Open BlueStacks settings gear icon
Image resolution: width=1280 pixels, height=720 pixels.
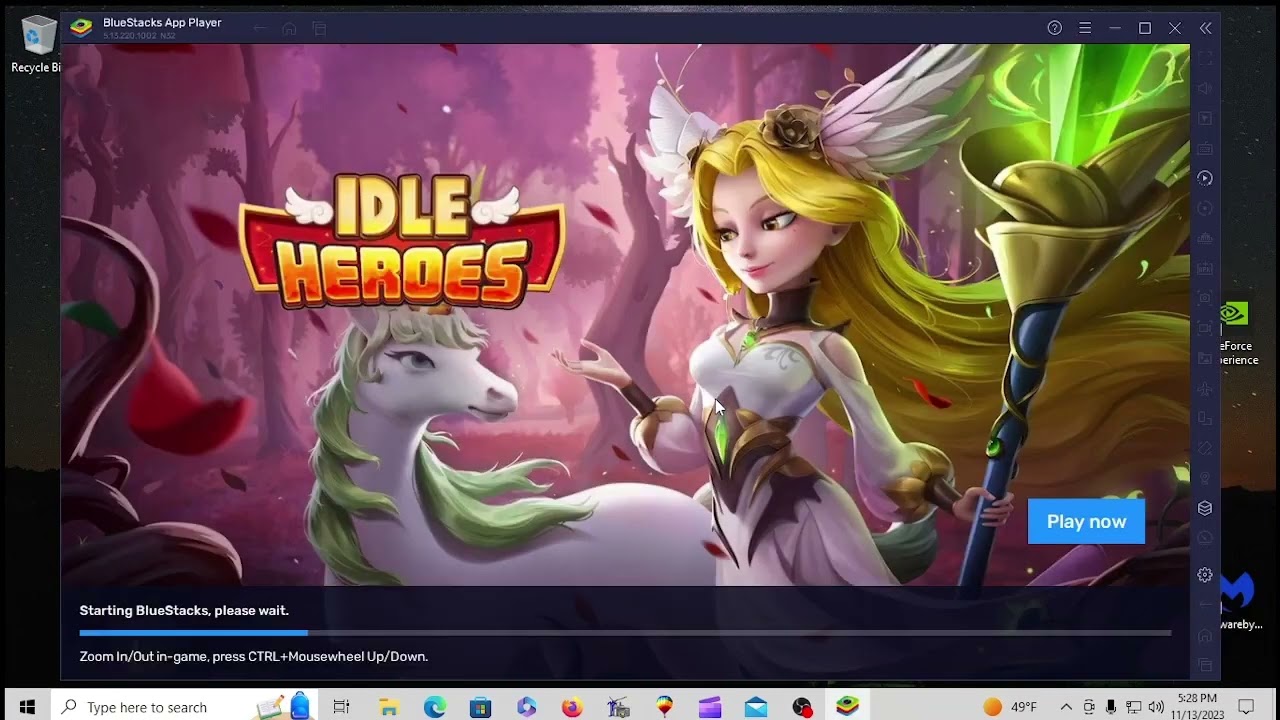tap(1205, 575)
